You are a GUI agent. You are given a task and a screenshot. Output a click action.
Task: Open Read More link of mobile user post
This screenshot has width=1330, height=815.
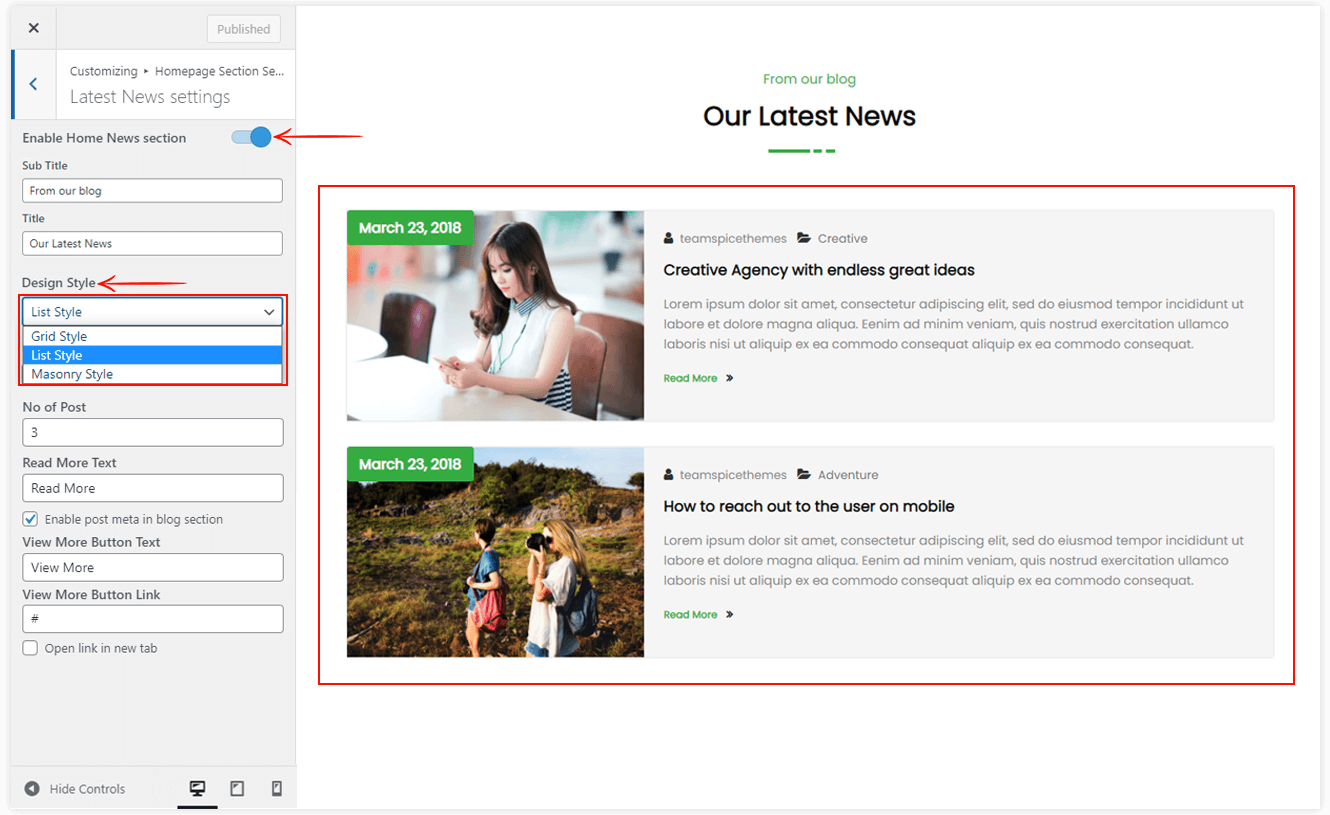tap(690, 614)
